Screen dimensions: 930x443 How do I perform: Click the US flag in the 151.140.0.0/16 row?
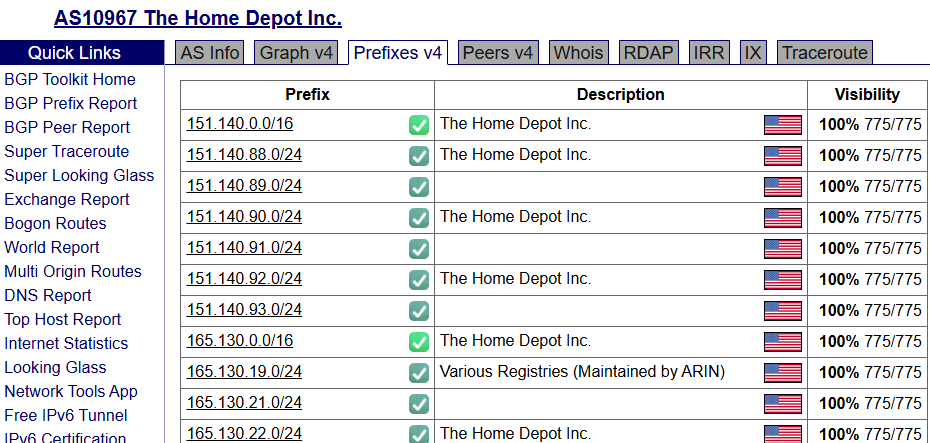783,125
